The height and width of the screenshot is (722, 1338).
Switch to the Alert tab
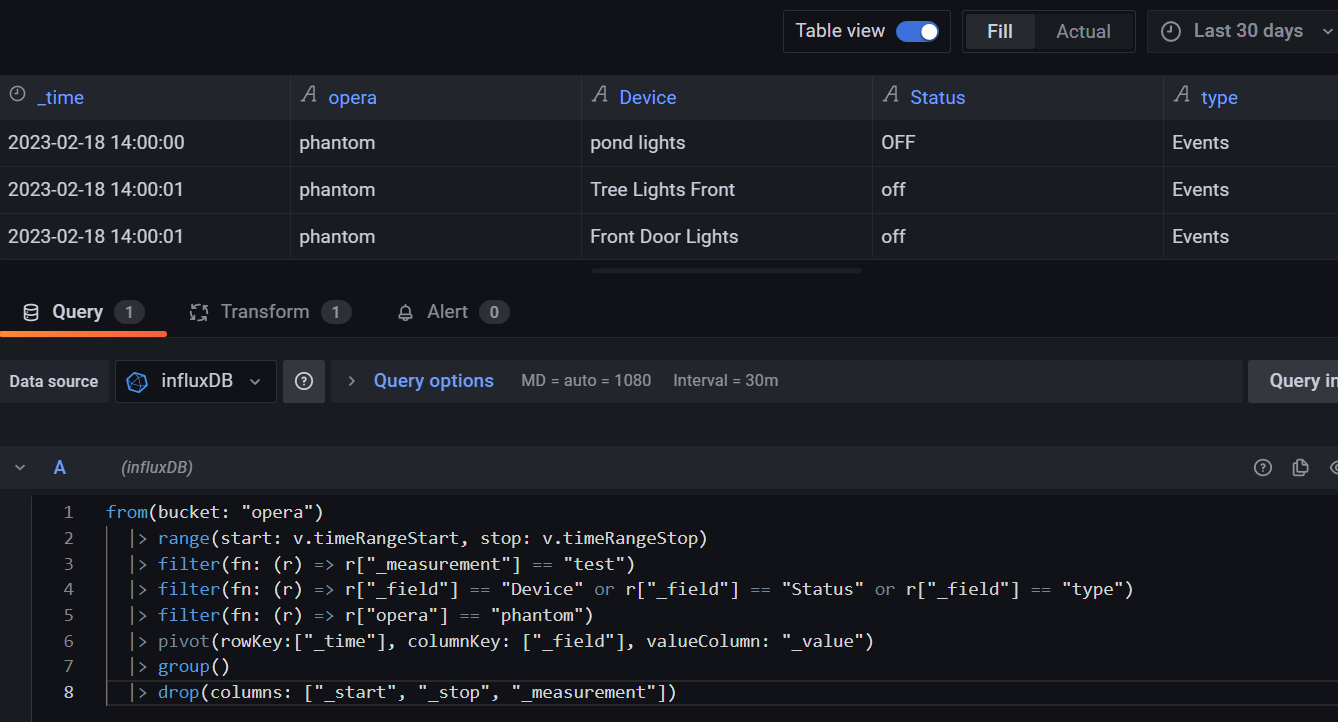pyautogui.click(x=447, y=312)
